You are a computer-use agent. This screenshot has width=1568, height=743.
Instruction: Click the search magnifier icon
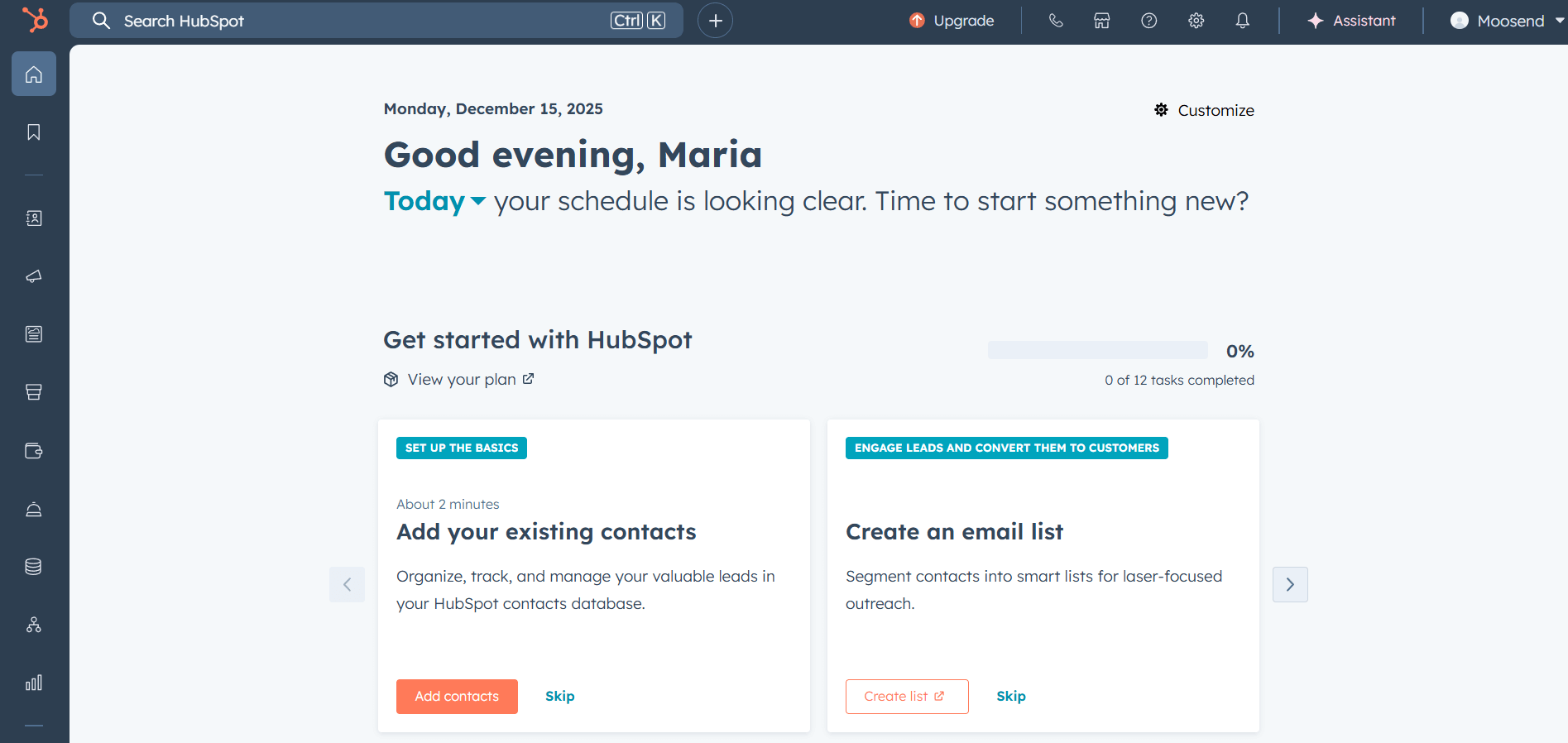coord(101,21)
